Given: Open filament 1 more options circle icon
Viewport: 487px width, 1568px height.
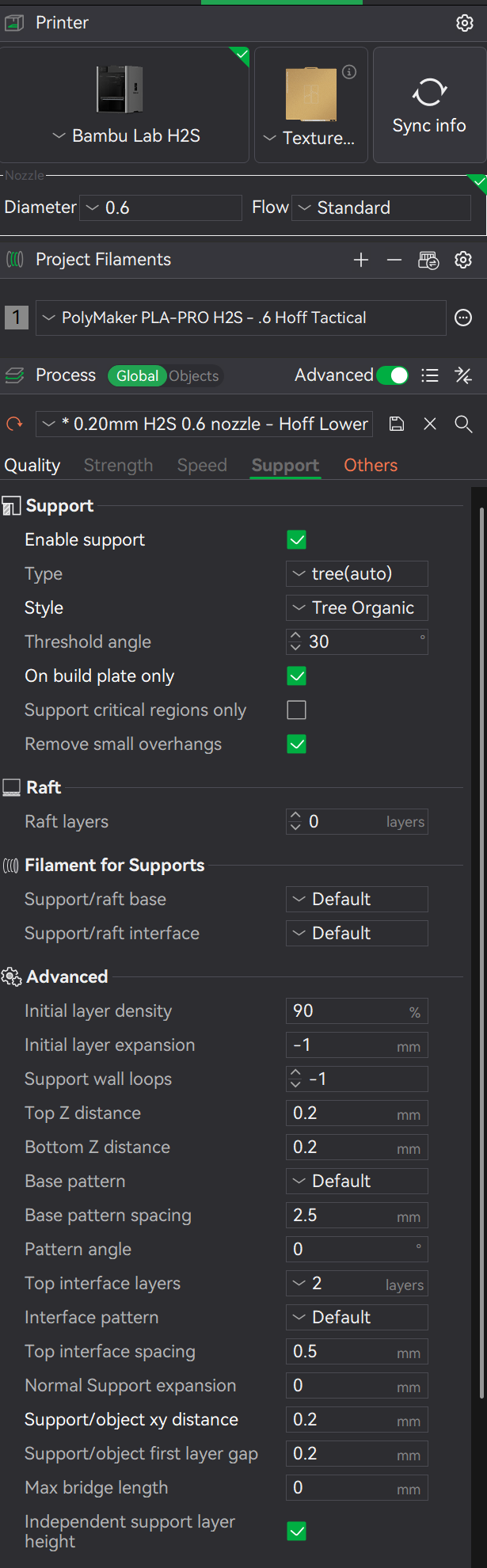Looking at the screenshot, I should pyautogui.click(x=463, y=318).
